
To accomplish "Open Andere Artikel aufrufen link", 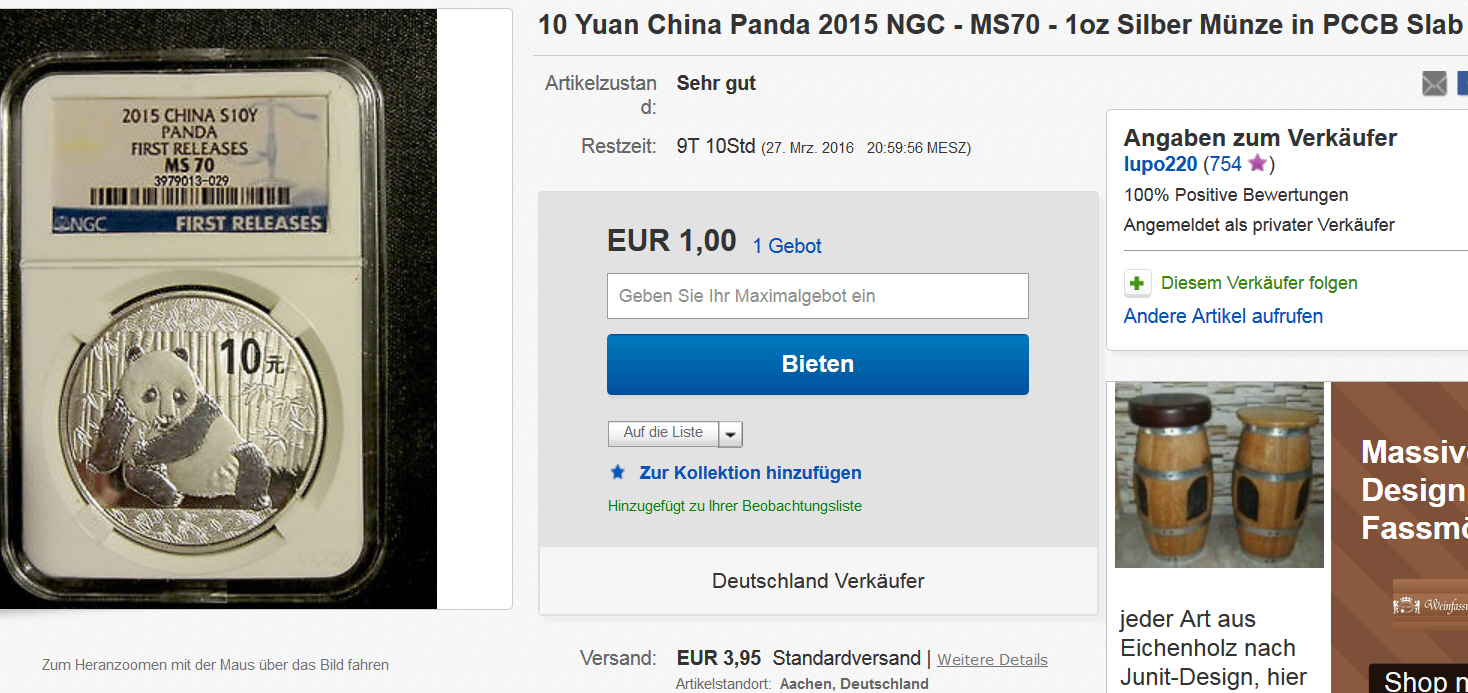I will pos(1223,316).
